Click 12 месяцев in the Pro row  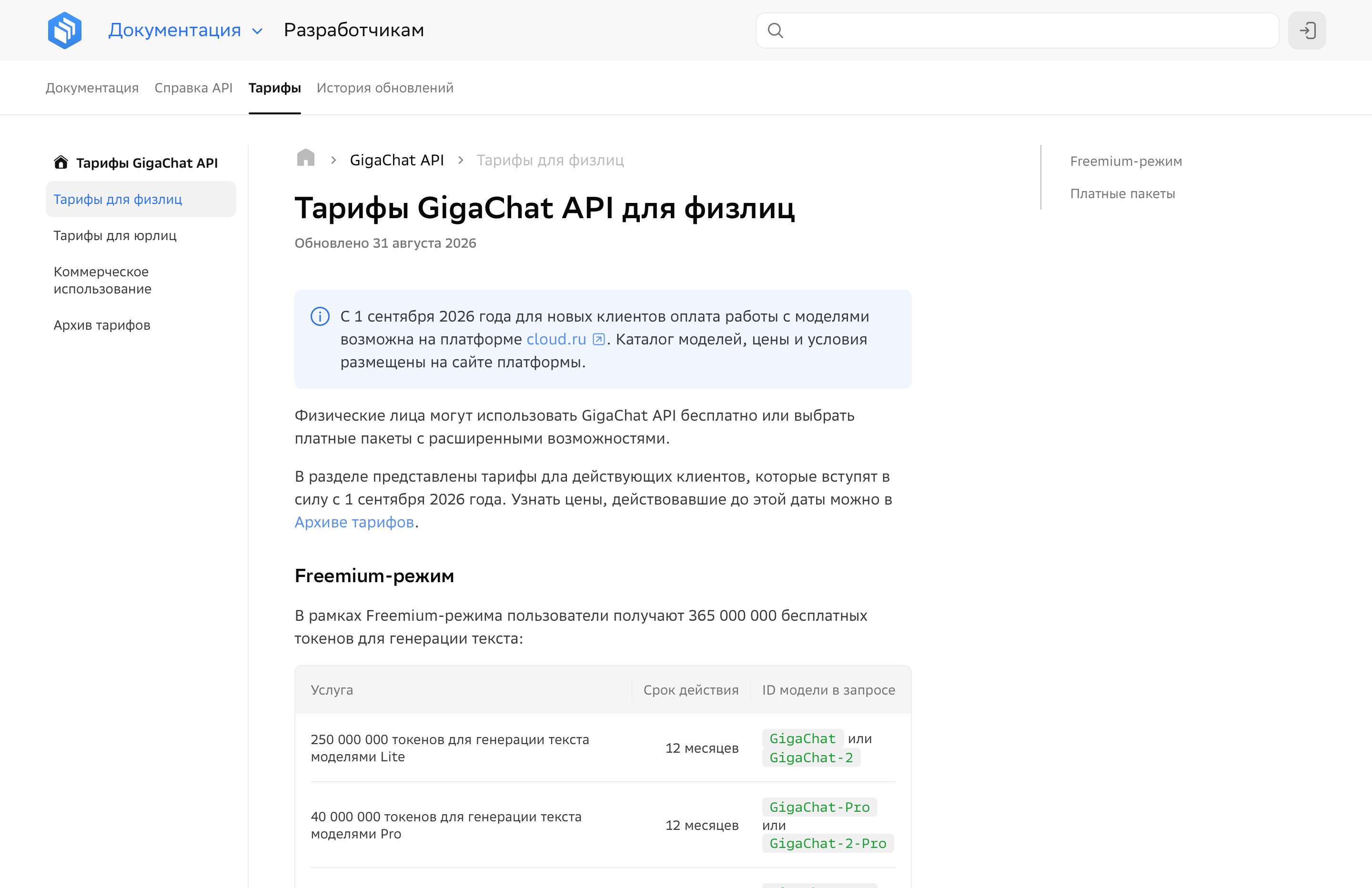click(702, 825)
